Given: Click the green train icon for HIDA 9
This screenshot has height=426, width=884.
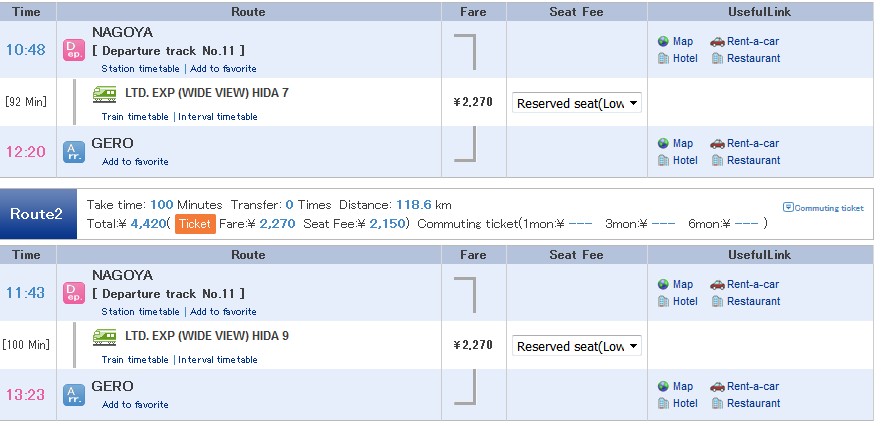Looking at the screenshot, I should tap(104, 336).
